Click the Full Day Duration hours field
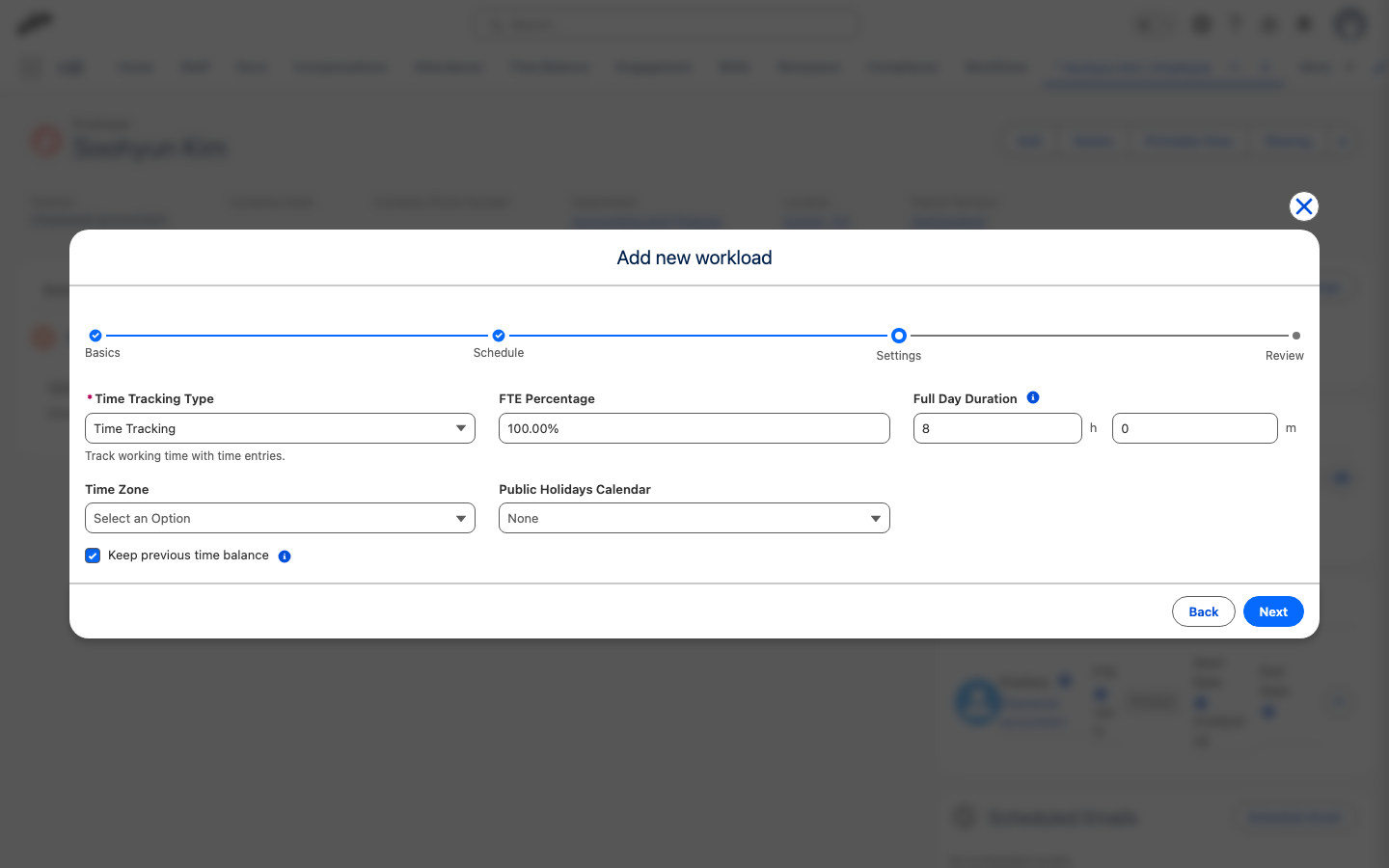The width and height of the screenshot is (1389, 868). (x=997, y=428)
